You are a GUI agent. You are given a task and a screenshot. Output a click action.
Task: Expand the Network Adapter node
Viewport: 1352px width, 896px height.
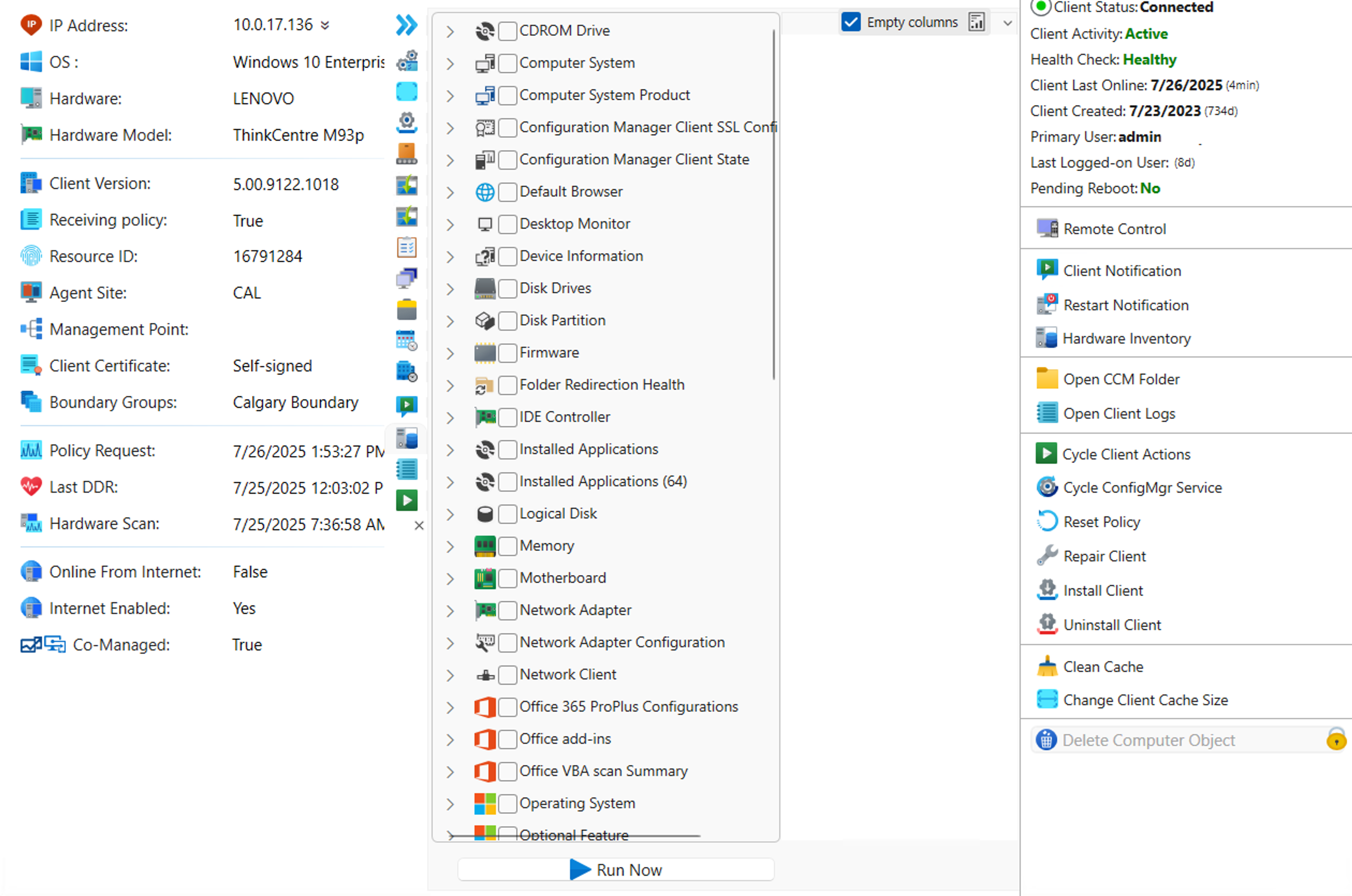[x=450, y=611]
